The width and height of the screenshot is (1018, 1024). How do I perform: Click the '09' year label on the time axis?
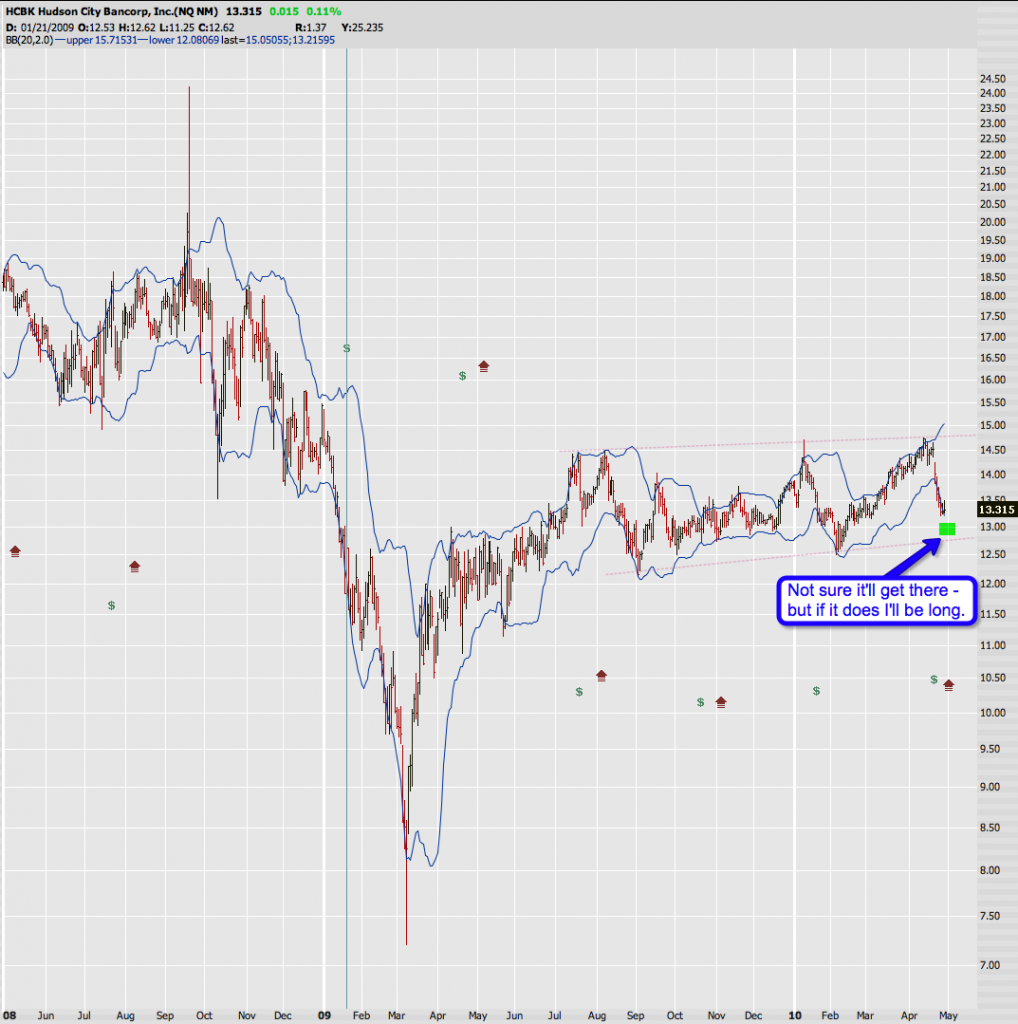[x=323, y=1013]
